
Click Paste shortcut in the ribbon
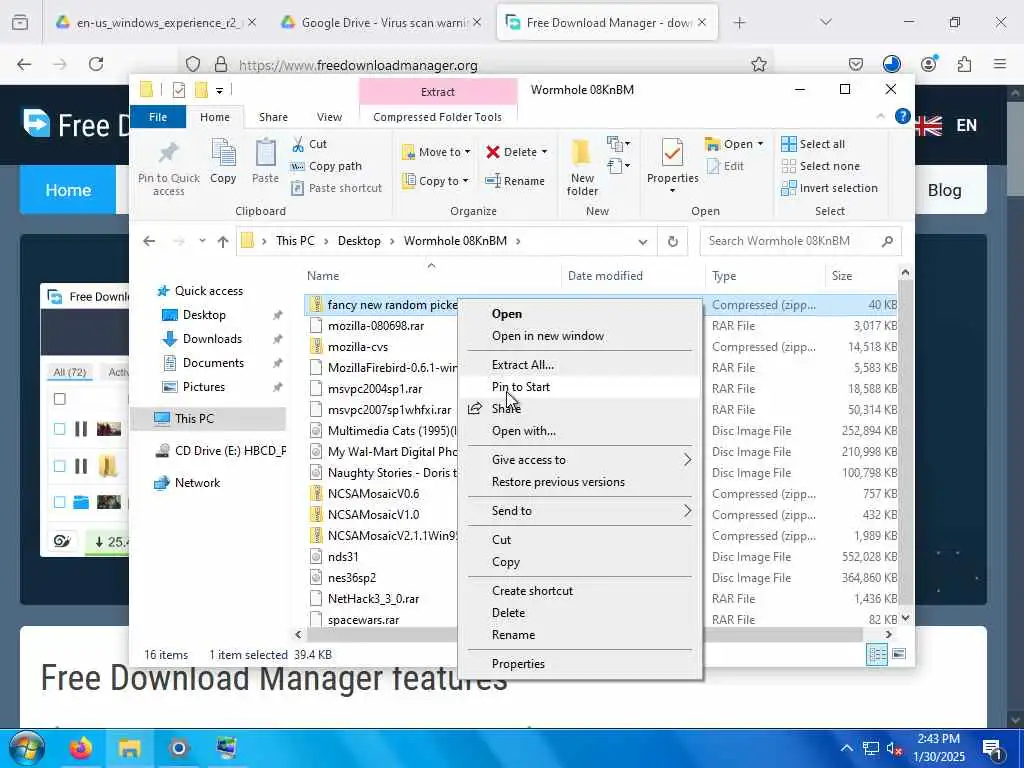(x=336, y=188)
